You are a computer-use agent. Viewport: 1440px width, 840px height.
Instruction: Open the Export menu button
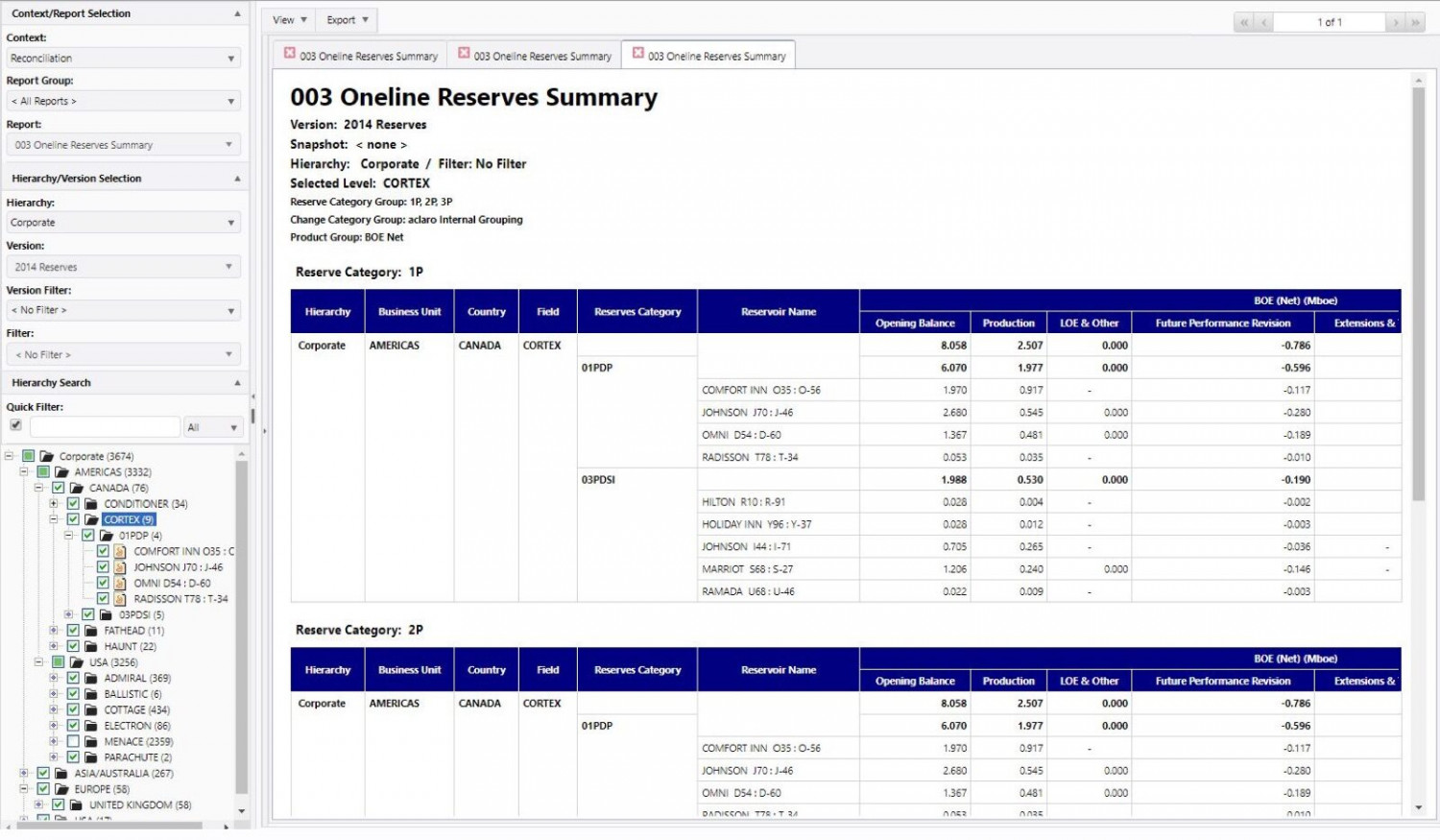pyautogui.click(x=347, y=20)
